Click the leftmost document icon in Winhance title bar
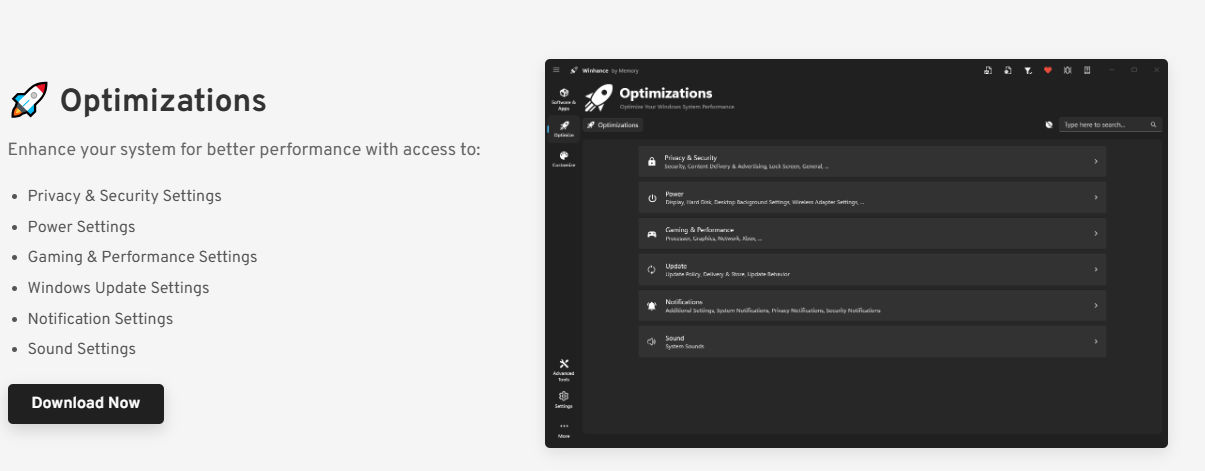The image size is (1205, 471). [988, 70]
